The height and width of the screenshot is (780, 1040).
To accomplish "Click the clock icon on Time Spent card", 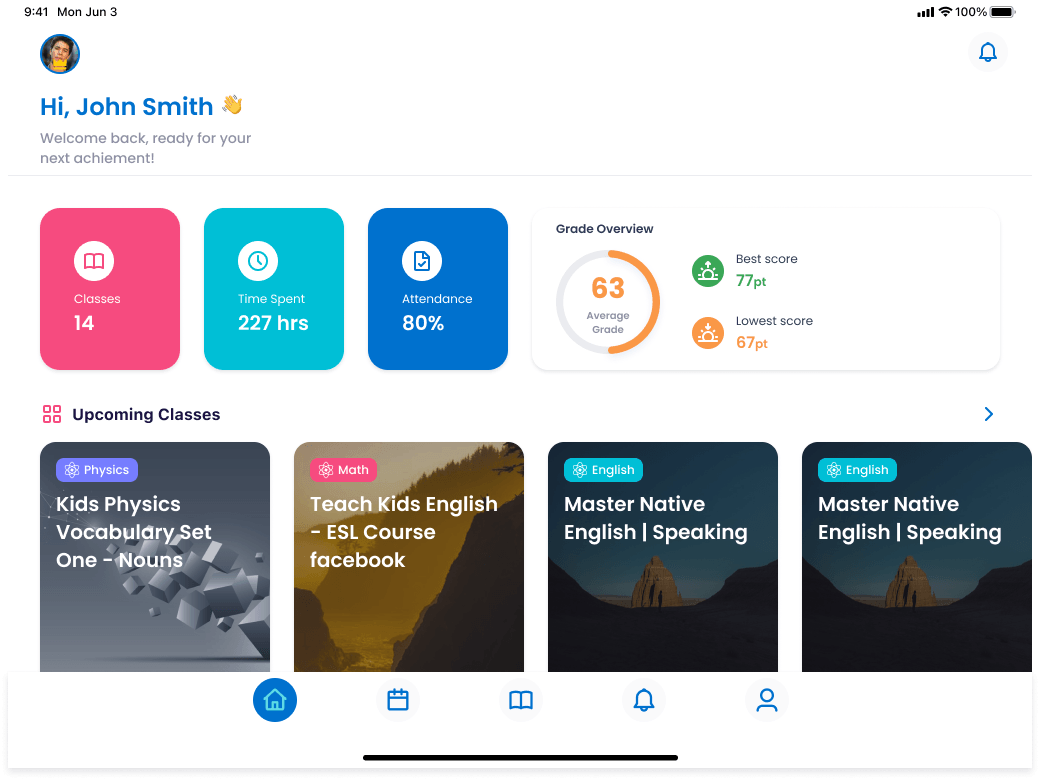I will click(x=258, y=262).
